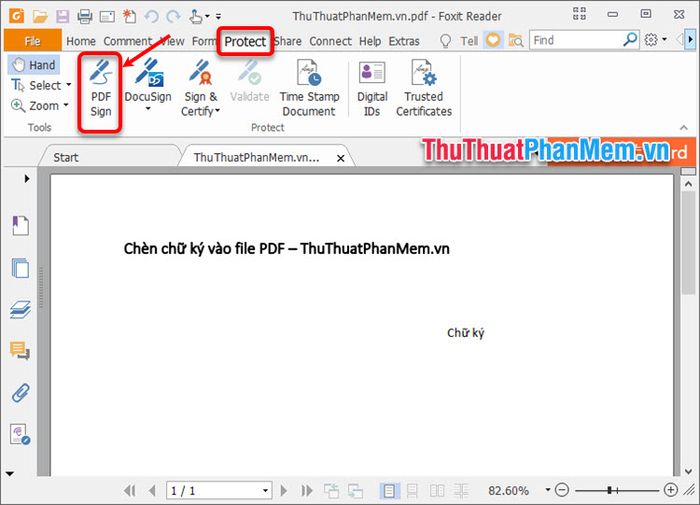Screen dimensions: 700x505
Task: Open the Attachments paperclip panel
Action: (21, 393)
